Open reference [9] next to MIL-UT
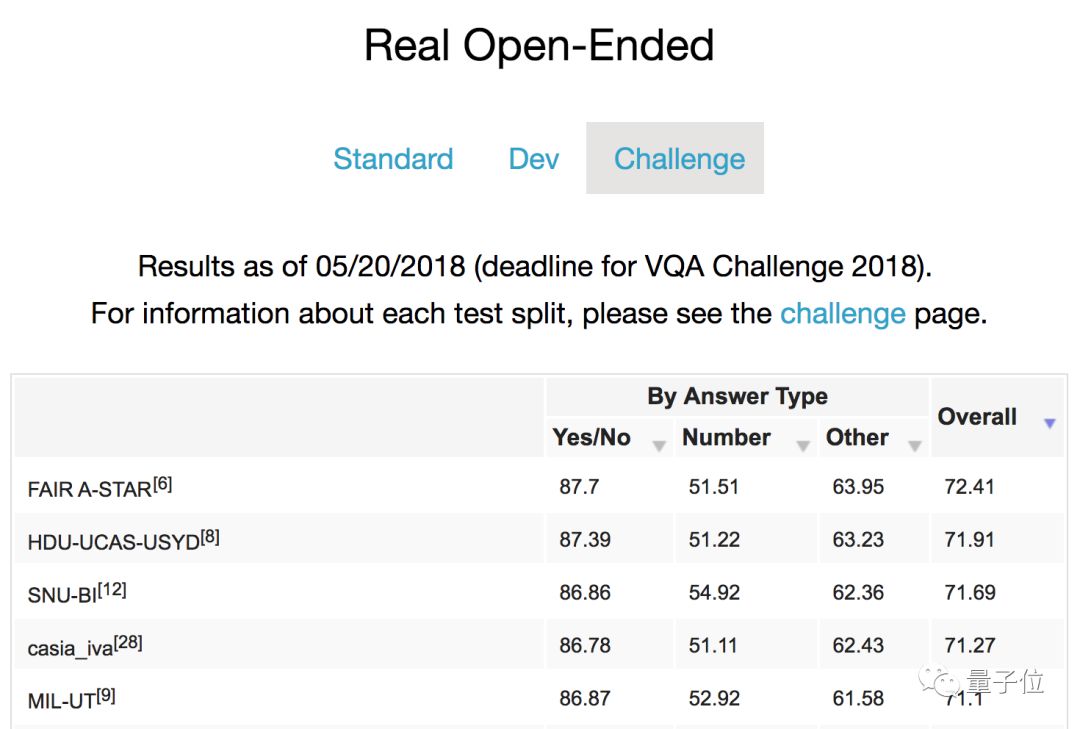This screenshot has height=729, width=1080. [105, 696]
